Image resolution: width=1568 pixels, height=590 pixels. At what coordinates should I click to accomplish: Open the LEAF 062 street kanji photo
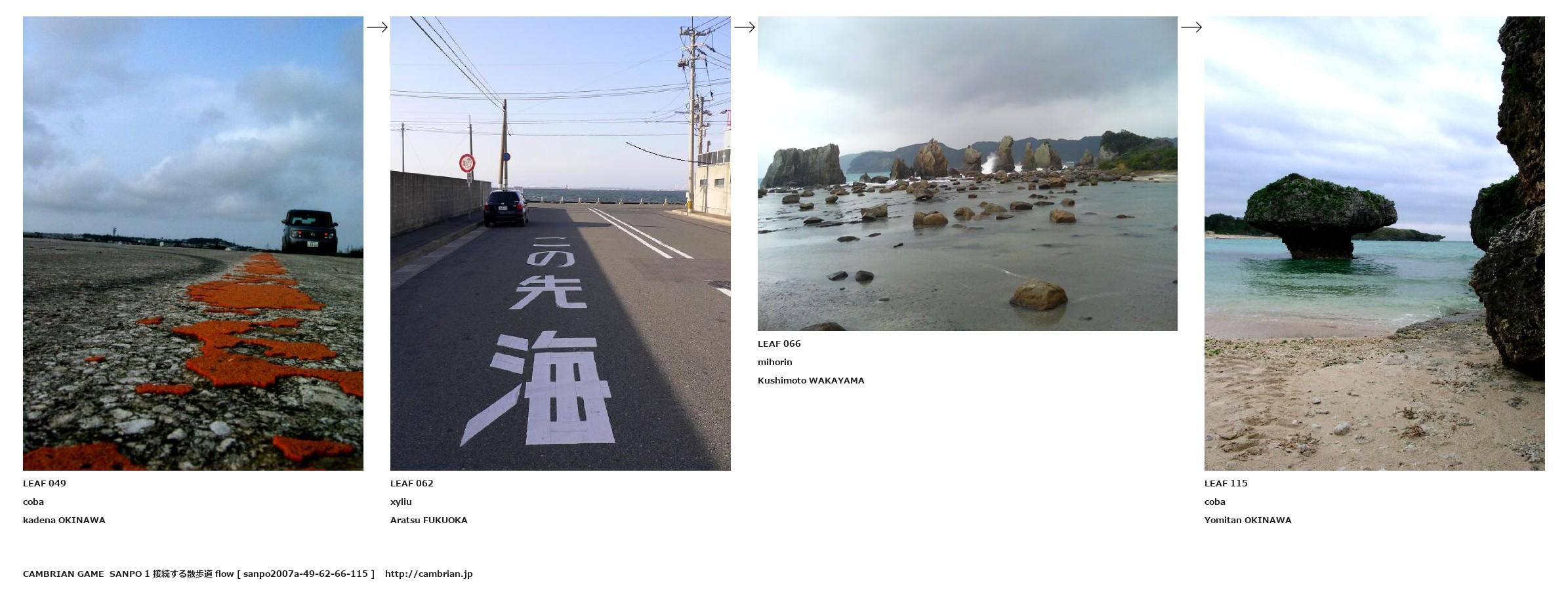tap(560, 243)
